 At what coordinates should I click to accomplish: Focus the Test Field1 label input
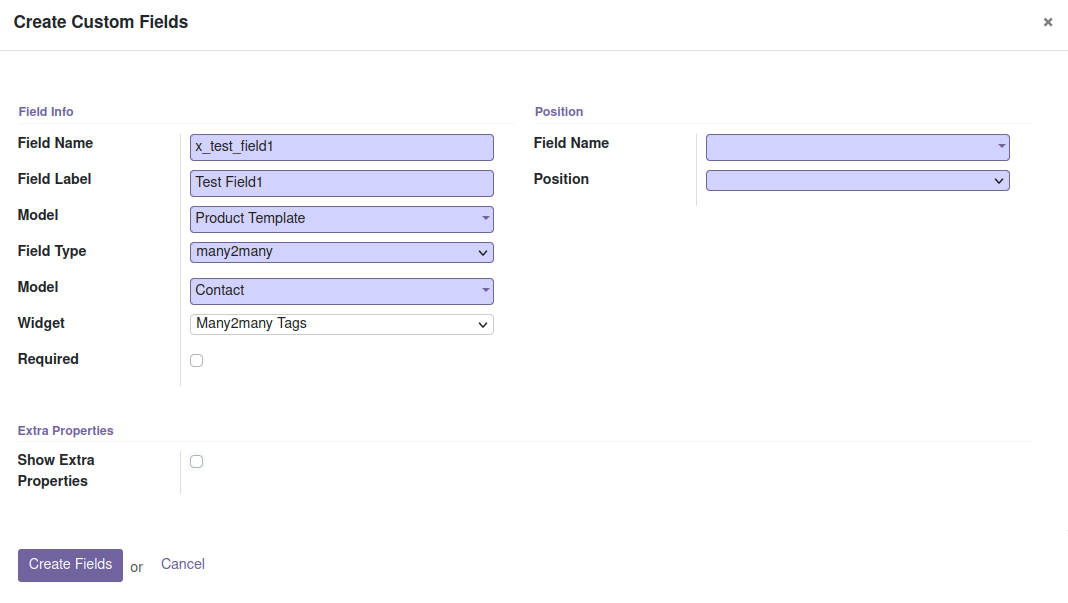point(341,183)
